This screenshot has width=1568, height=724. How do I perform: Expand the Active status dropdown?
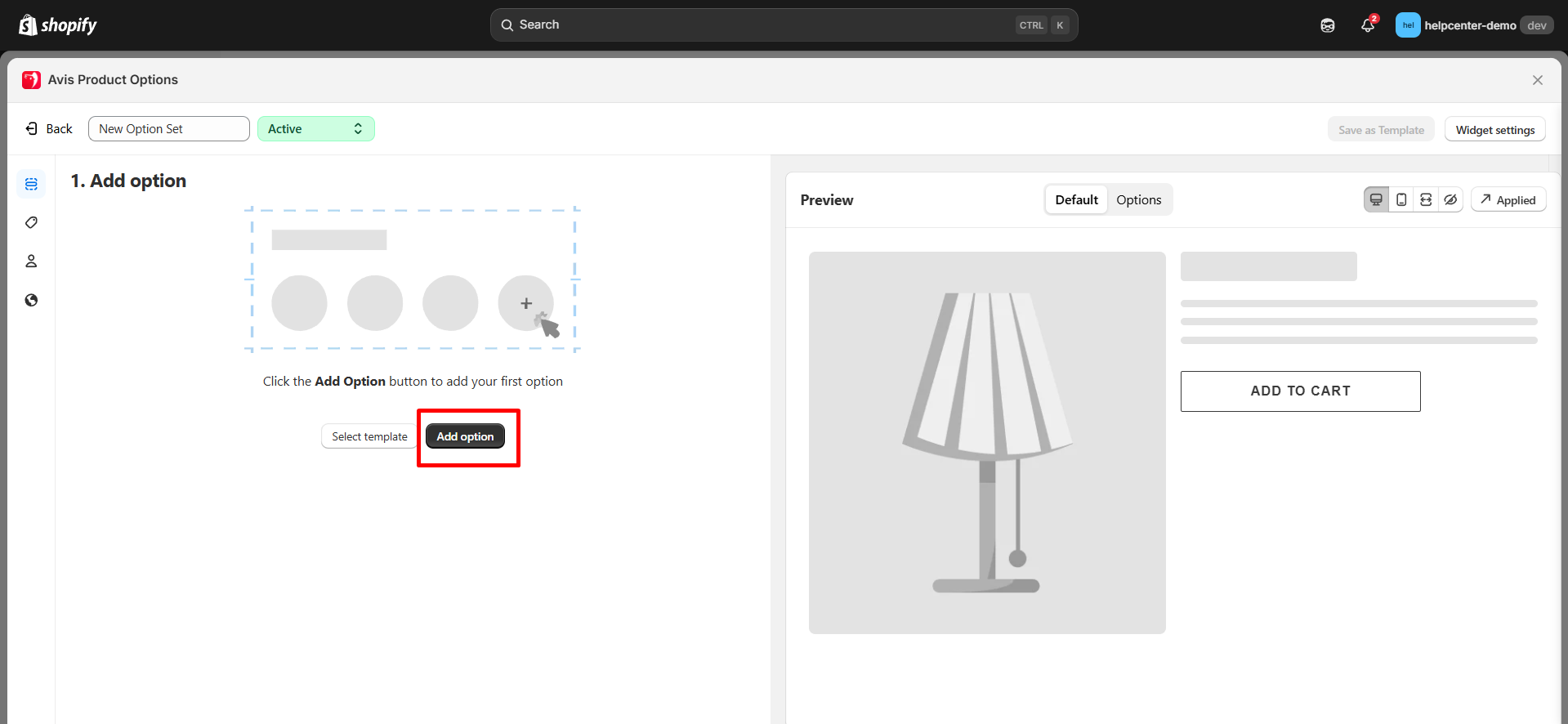(x=315, y=129)
